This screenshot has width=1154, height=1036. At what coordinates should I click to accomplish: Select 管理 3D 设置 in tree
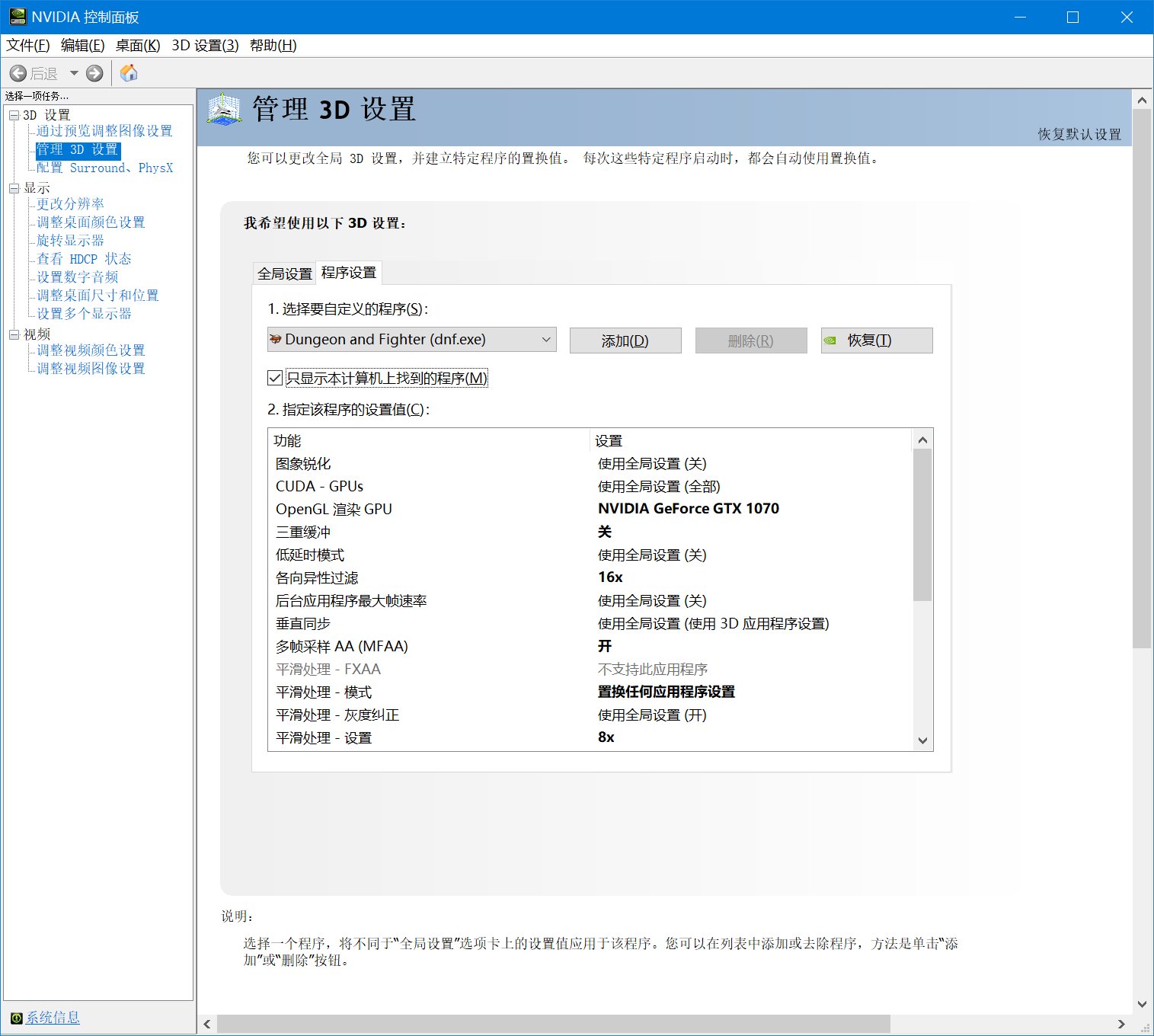[78, 149]
